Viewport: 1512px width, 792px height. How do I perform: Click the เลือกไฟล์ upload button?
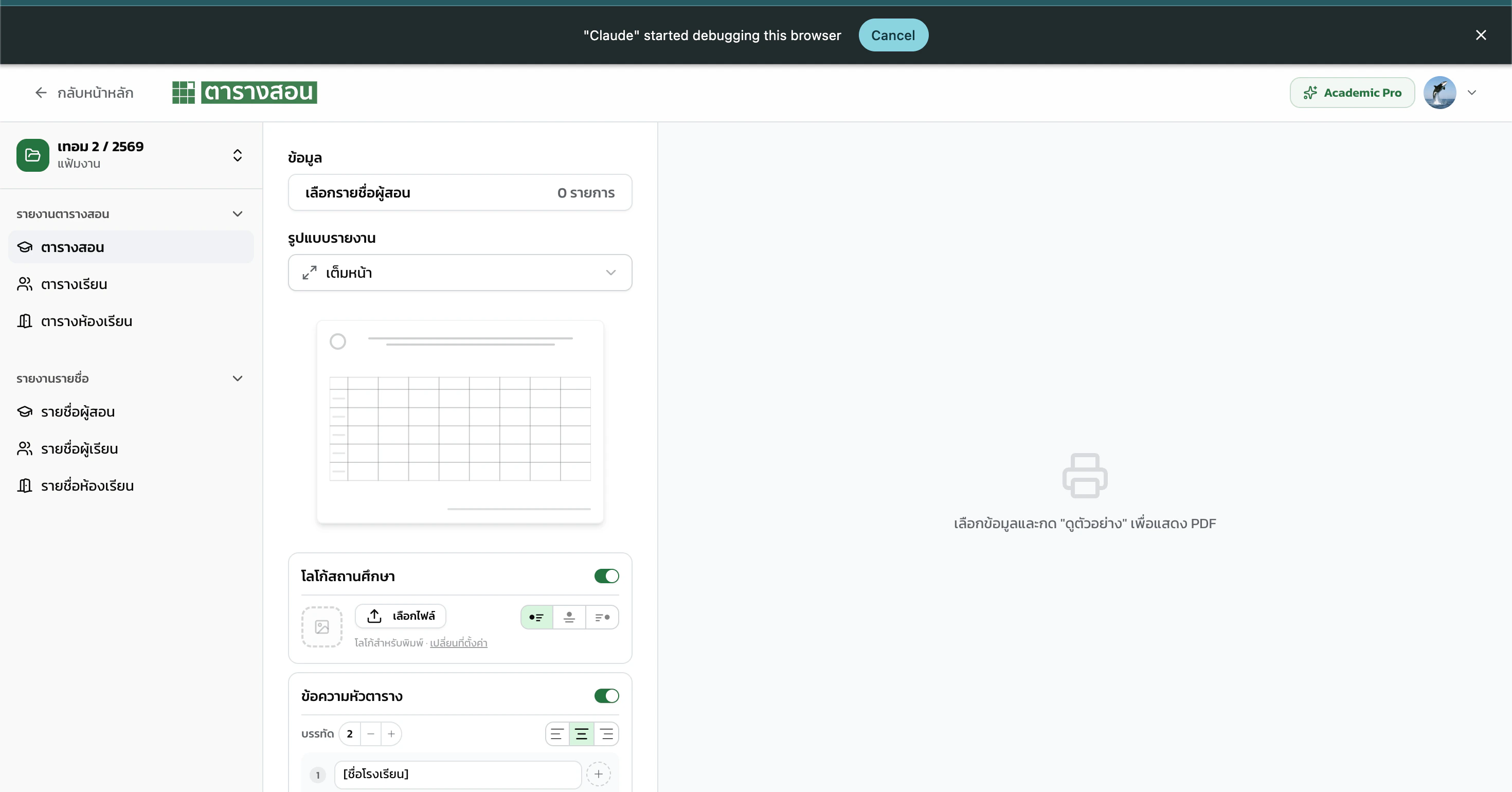point(401,616)
